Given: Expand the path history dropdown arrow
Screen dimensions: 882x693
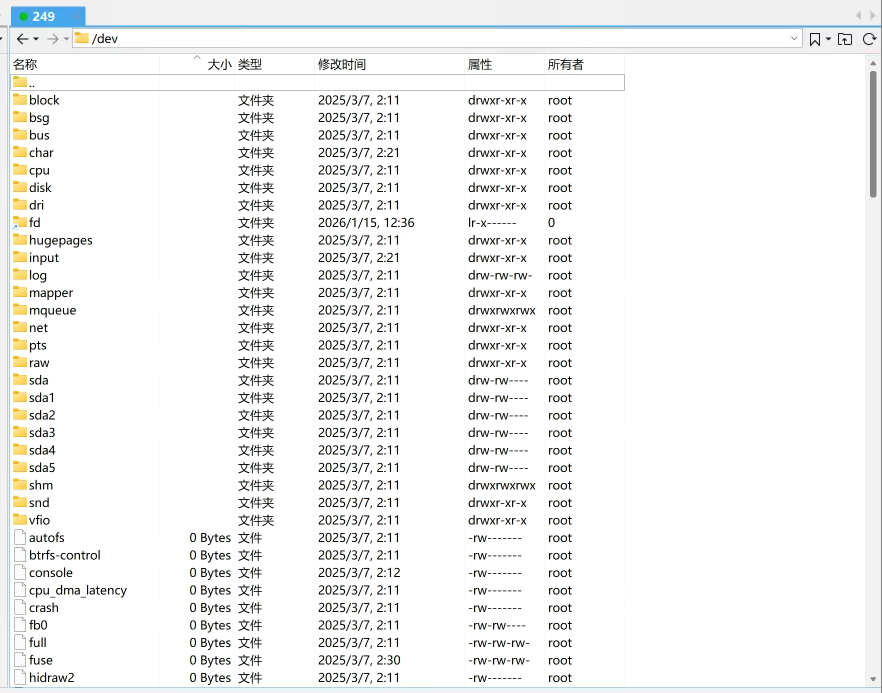Looking at the screenshot, I should pyautogui.click(x=795, y=39).
